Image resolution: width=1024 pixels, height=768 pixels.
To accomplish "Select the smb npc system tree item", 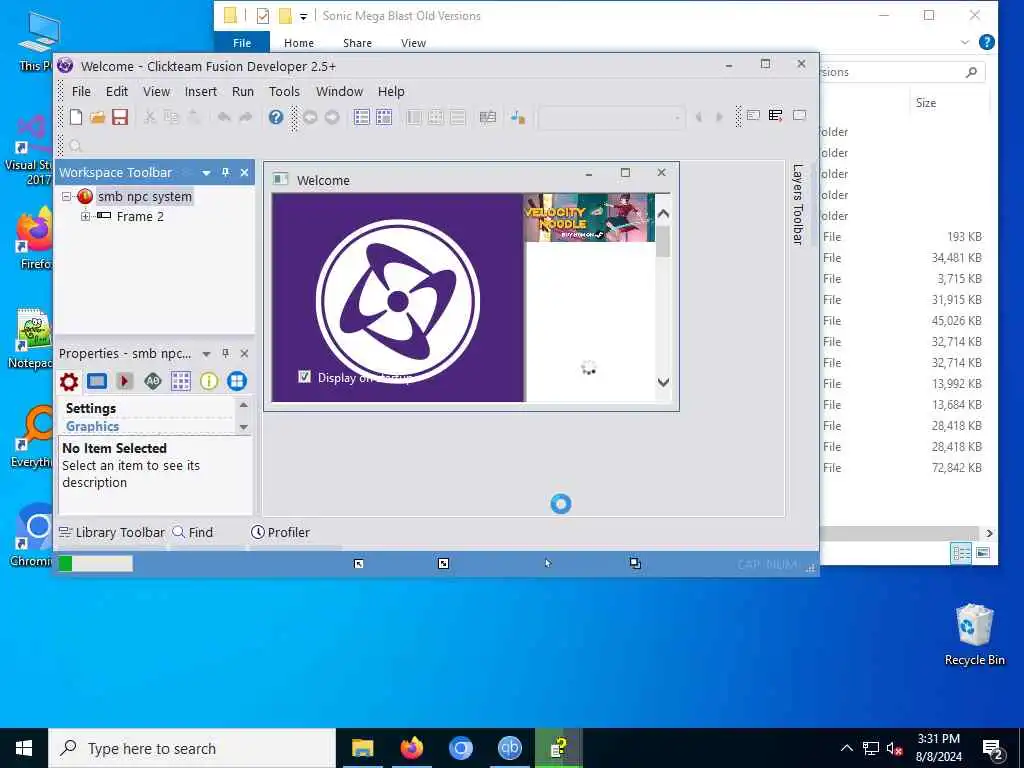I will click(x=144, y=197).
